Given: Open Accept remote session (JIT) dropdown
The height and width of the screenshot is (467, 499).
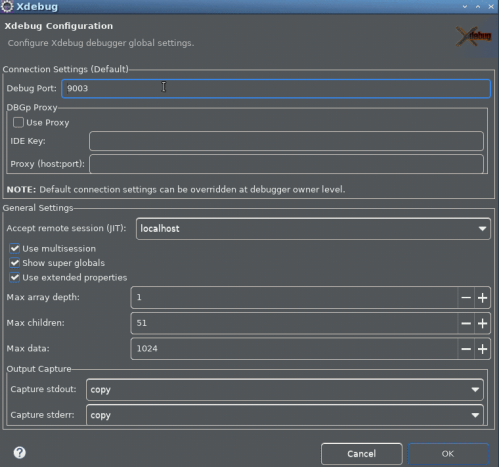Looking at the screenshot, I should coord(313,229).
